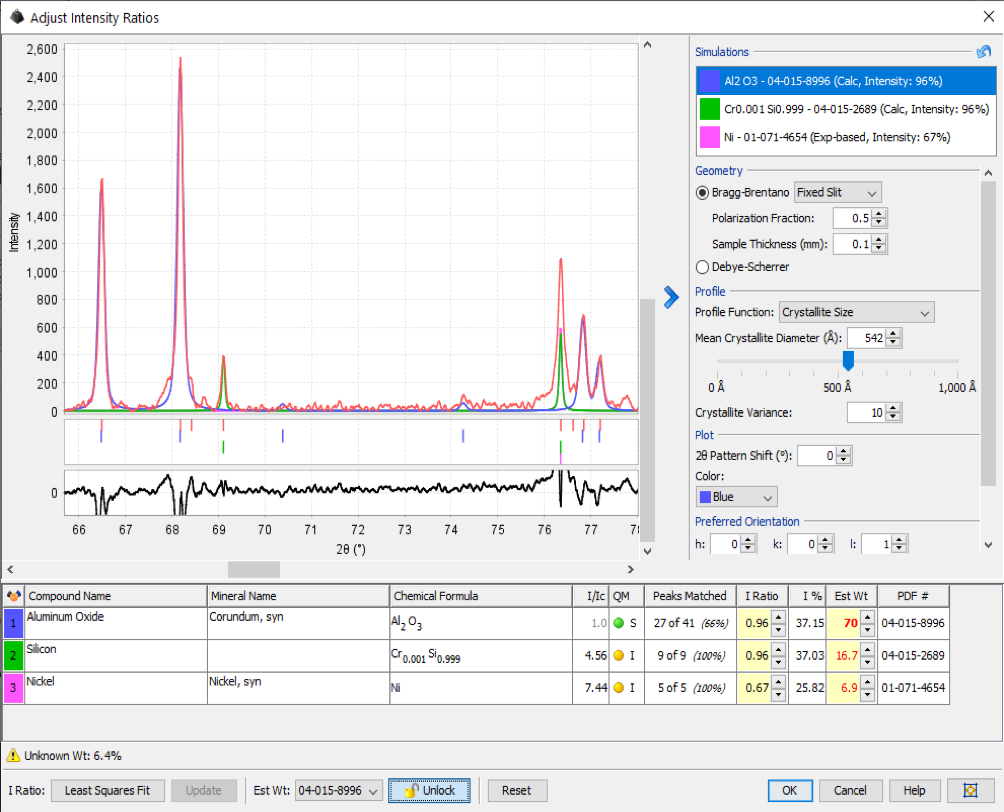Select Bragg-Brentano geometry radio button
The image size is (1004, 812).
click(x=702, y=193)
